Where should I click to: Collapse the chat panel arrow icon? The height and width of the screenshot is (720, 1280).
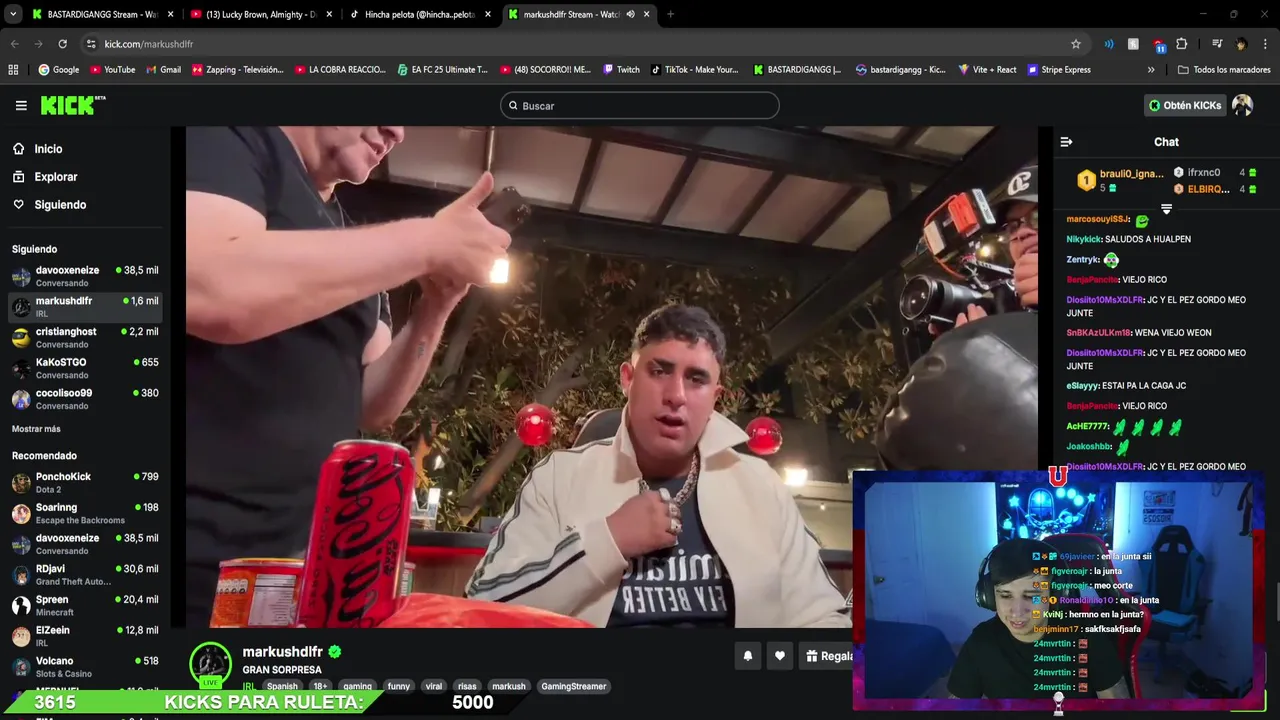(x=1066, y=142)
